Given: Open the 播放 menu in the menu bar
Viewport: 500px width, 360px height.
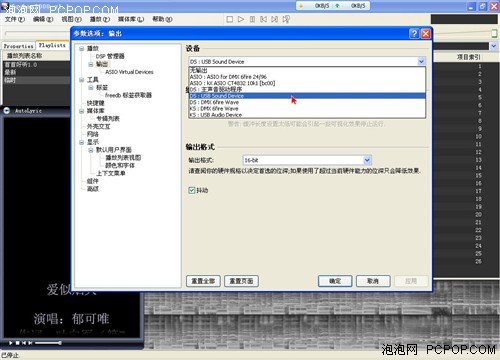Looking at the screenshot, I should click(x=100, y=19).
